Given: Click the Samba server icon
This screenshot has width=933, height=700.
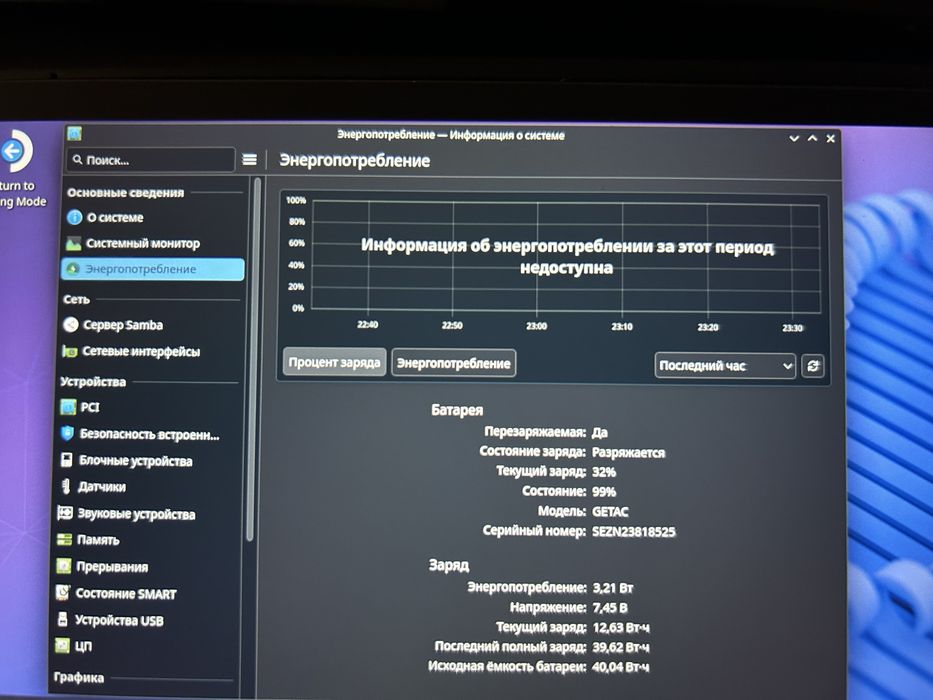Looking at the screenshot, I should tap(71, 324).
